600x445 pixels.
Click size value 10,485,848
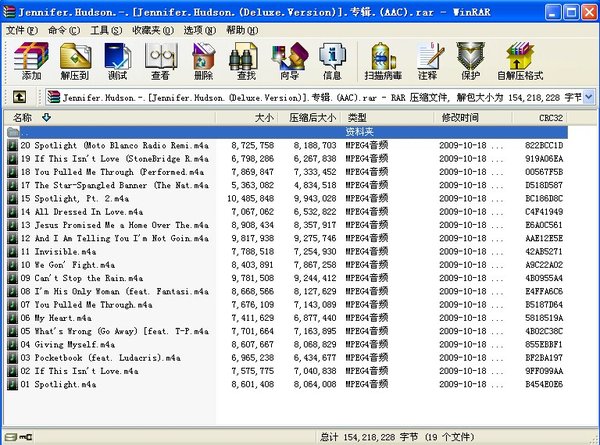click(250, 199)
